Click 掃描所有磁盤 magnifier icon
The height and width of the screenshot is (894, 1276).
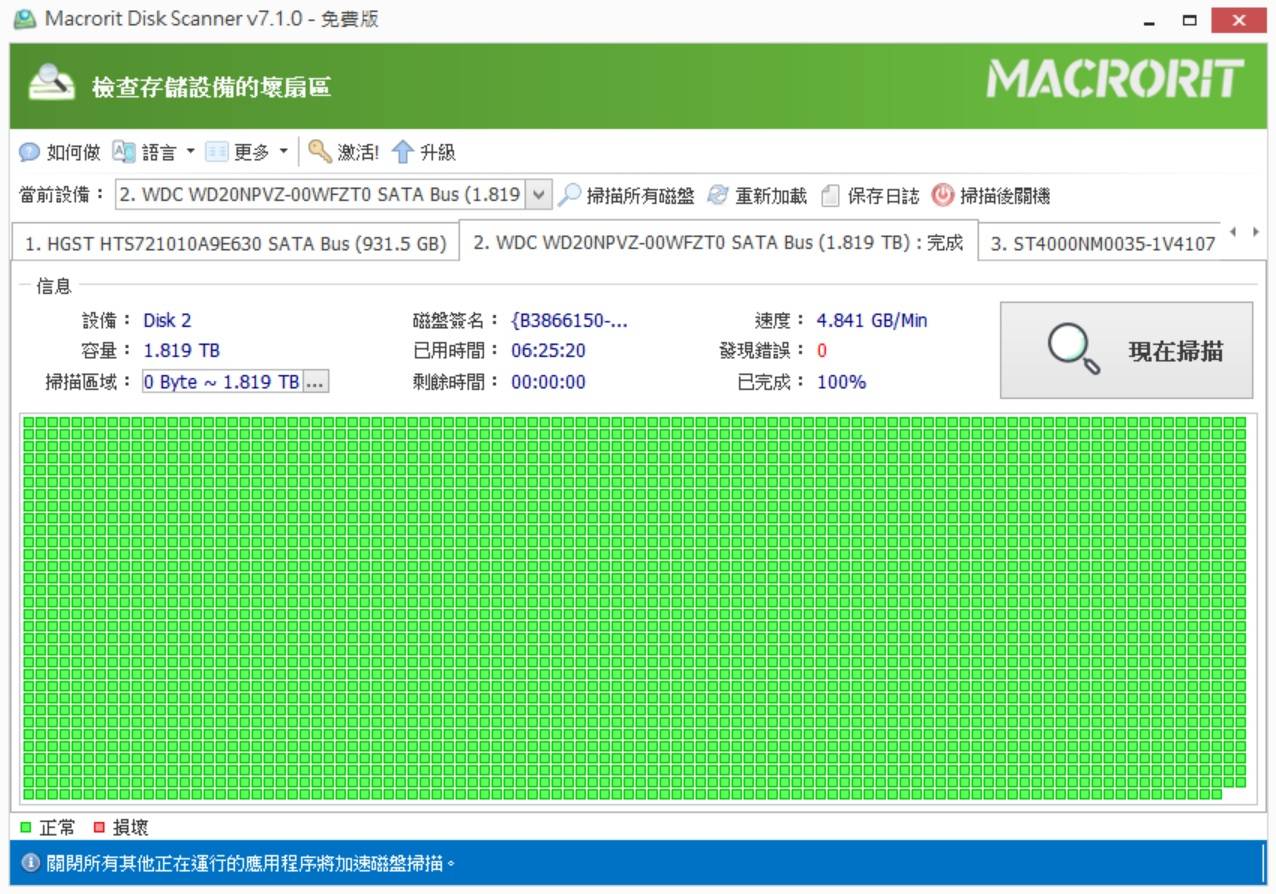[569, 195]
